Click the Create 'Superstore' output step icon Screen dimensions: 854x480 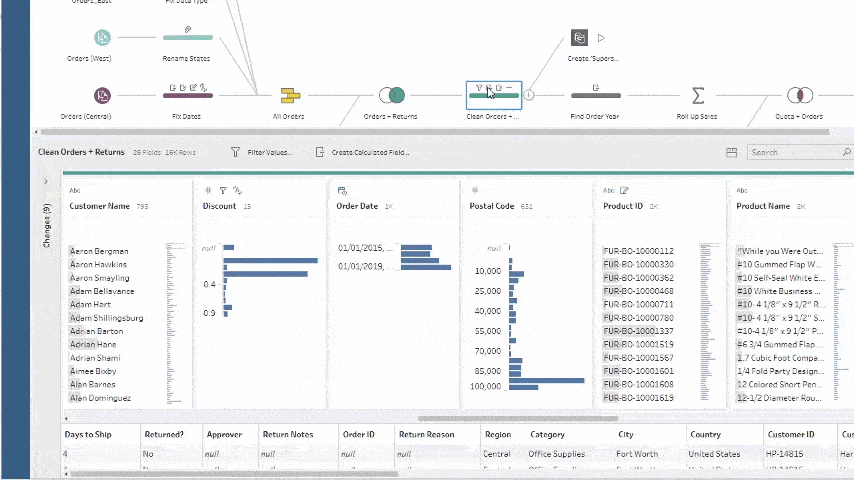pos(580,38)
